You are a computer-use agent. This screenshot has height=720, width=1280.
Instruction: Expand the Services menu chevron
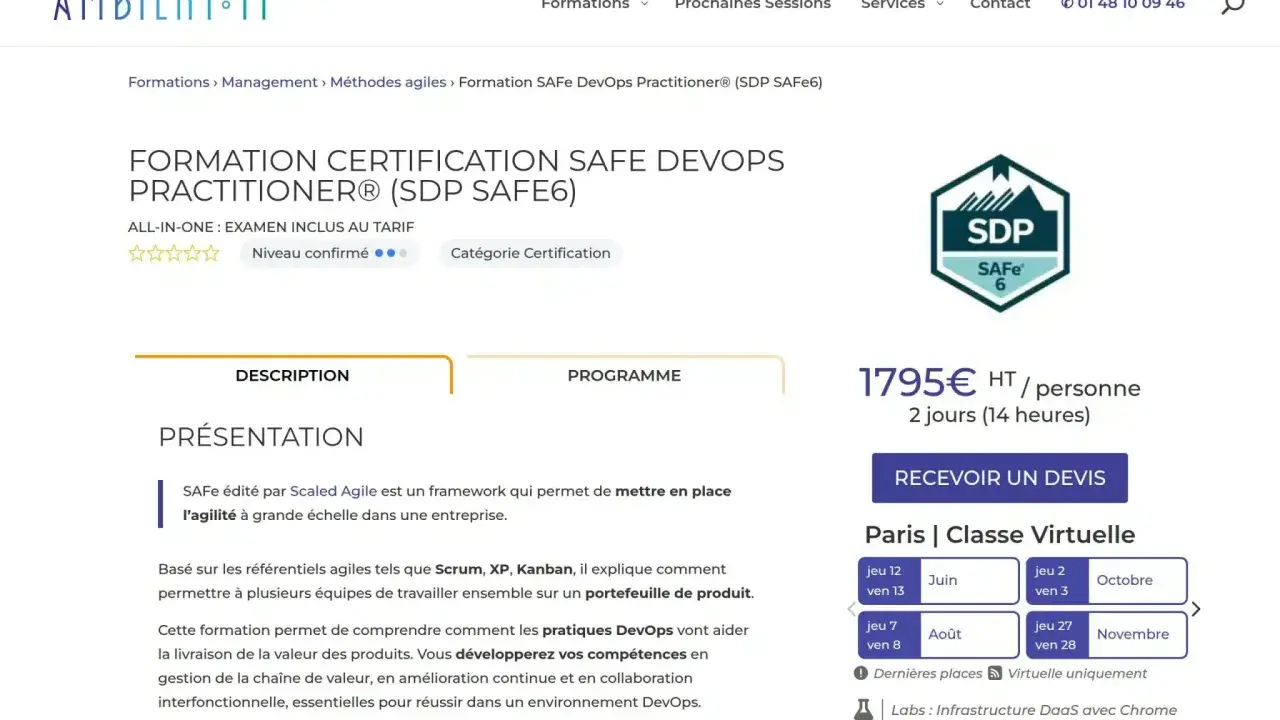tap(940, 5)
